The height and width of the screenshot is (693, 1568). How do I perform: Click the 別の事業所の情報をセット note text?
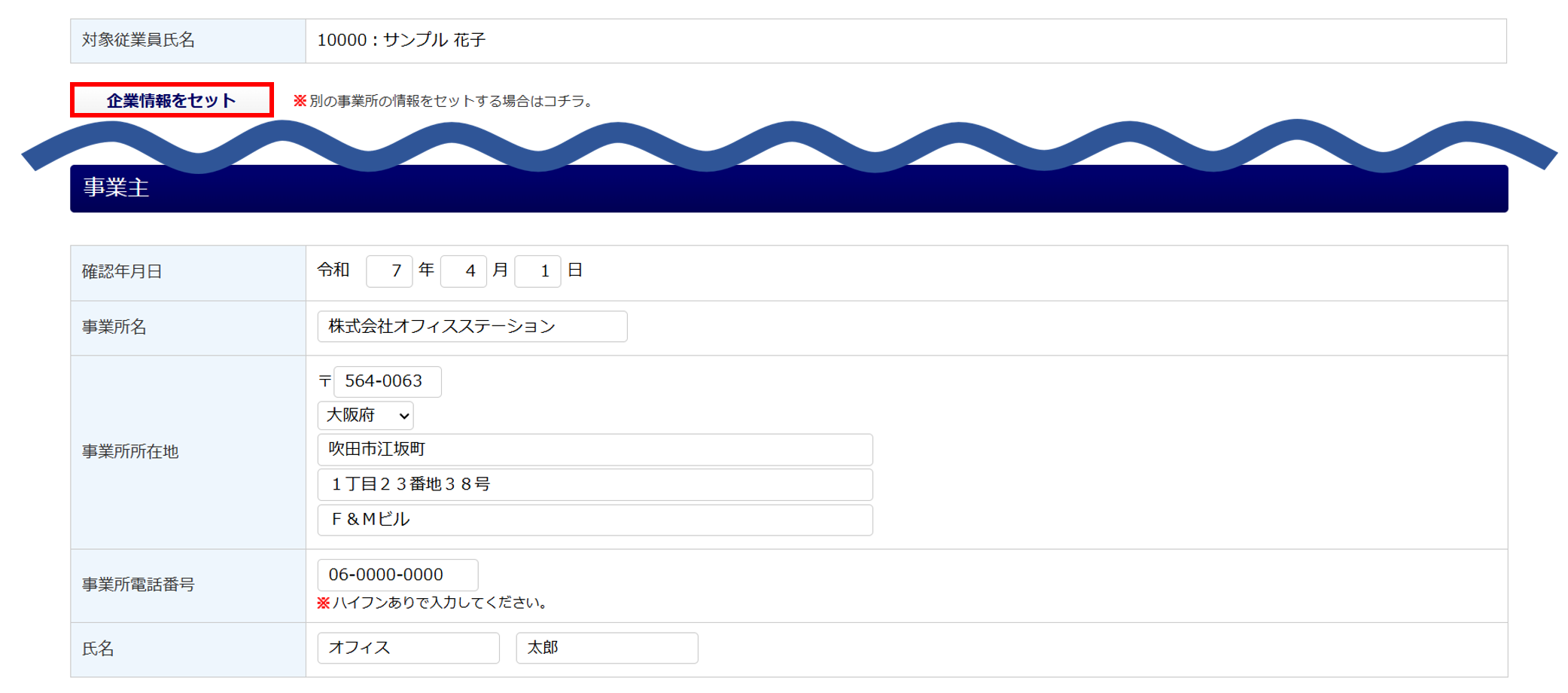pos(449,101)
